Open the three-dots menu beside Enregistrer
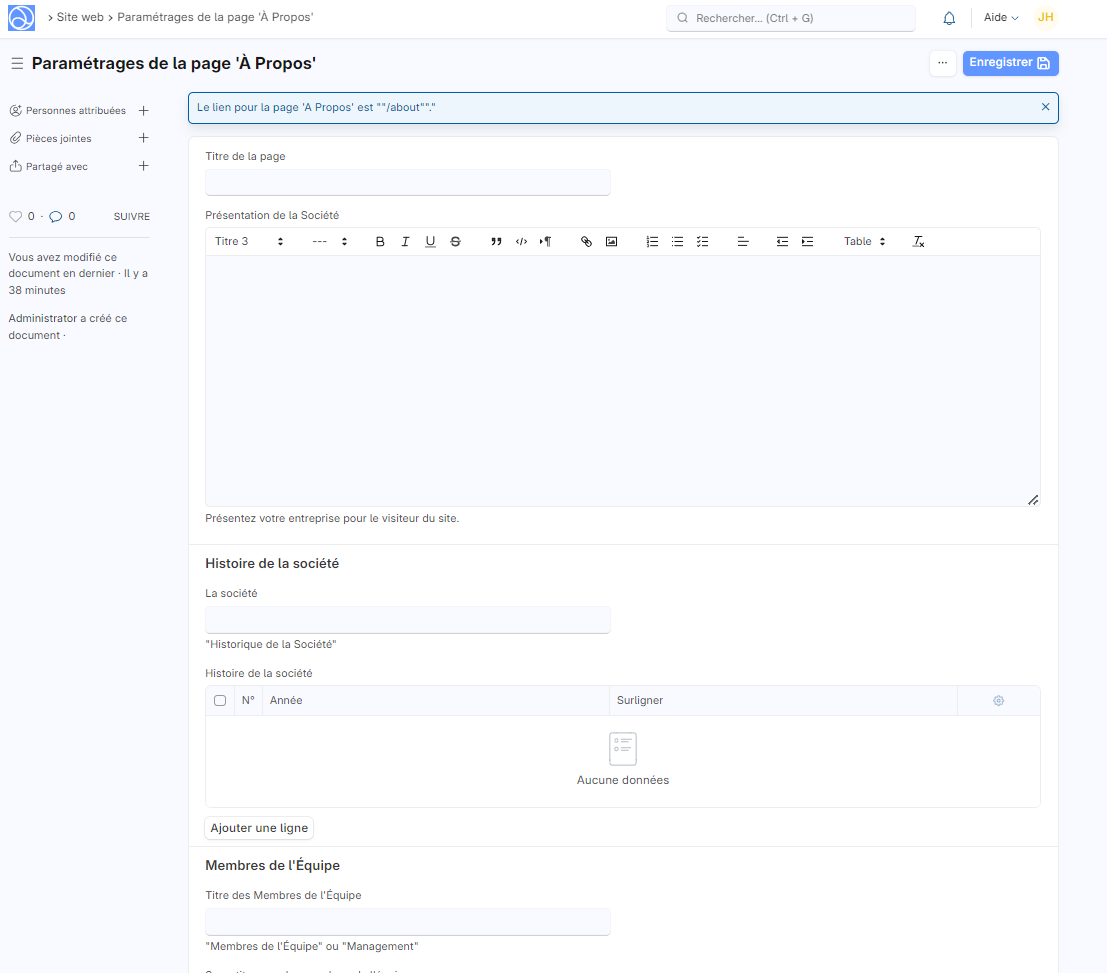1107x973 pixels. coord(942,63)
